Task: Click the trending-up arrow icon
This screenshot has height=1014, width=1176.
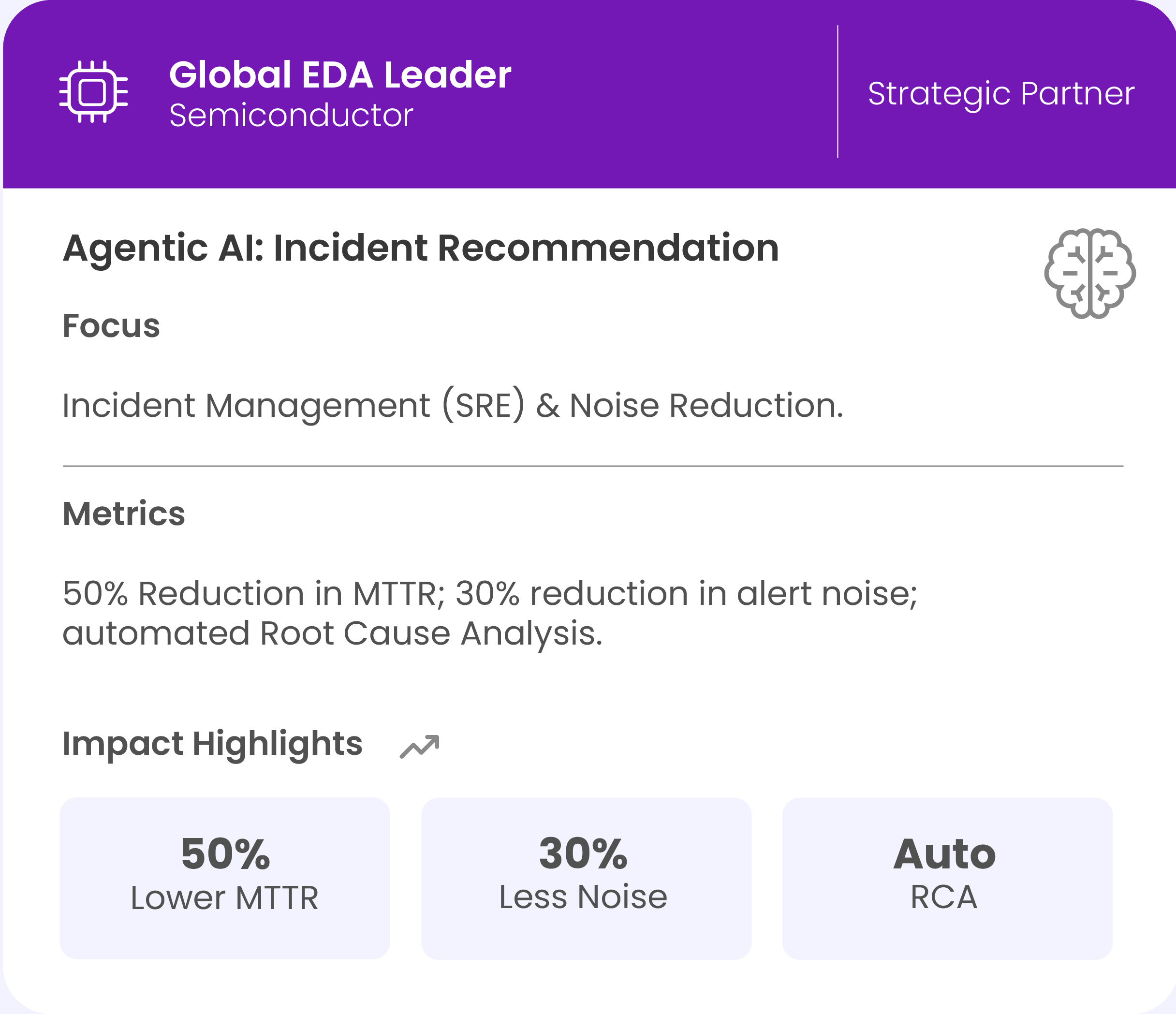Action: pyautogui.click(x=419, y=747)
